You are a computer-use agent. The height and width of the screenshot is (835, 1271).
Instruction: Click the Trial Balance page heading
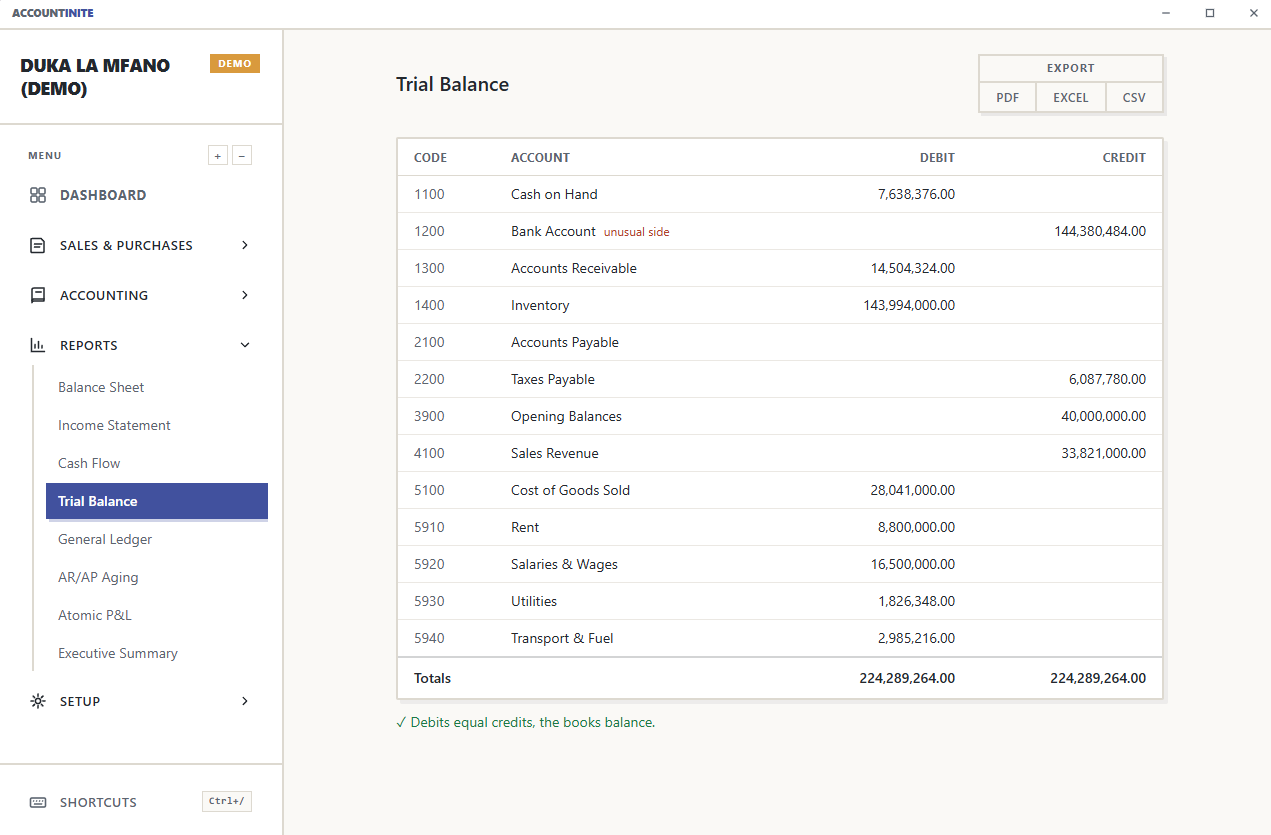[452, 84]
